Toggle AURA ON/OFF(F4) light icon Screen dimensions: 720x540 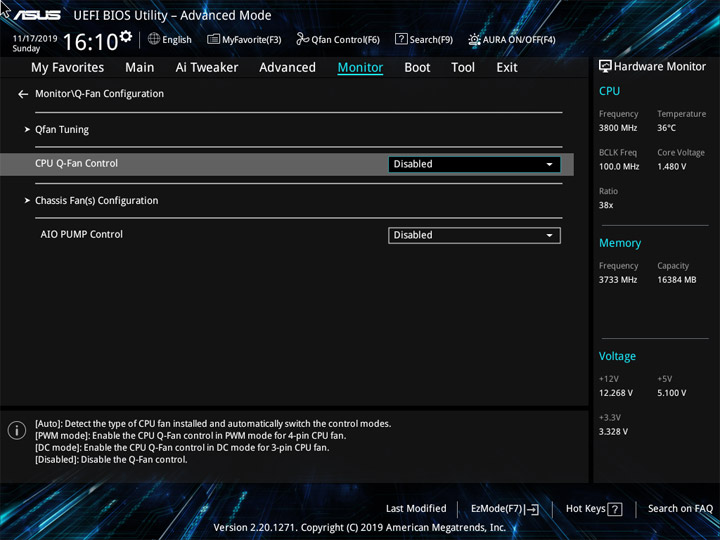[474, 39]
